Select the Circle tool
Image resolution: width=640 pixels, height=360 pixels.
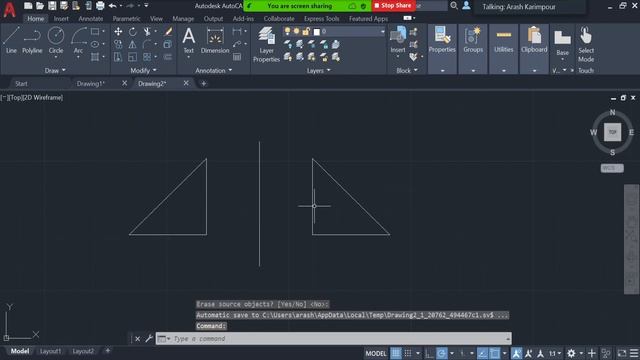pyautogui.click(x=56, y=40)
